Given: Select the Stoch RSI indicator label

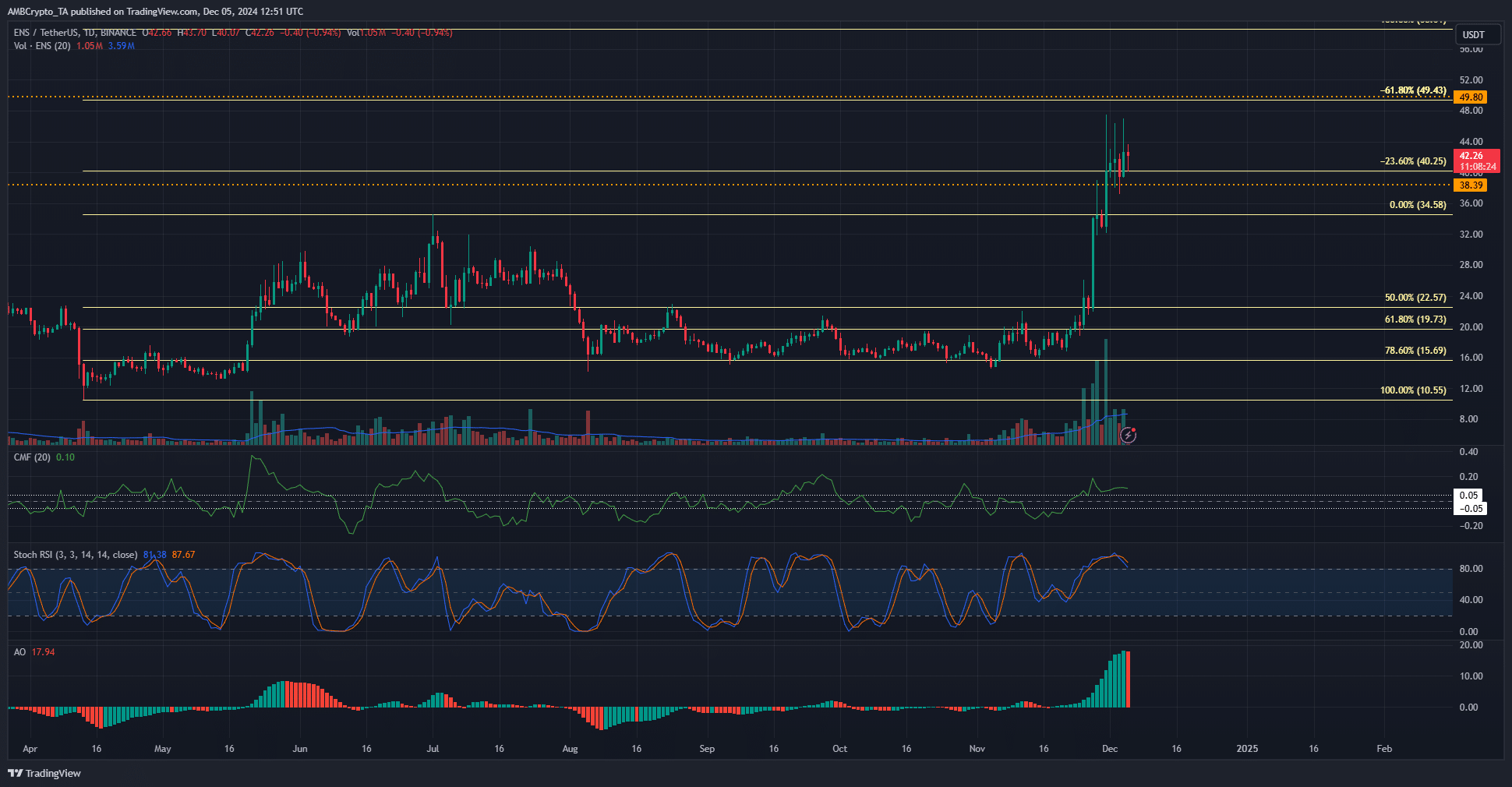Looking at the screenshot, I should coord(76,555).
